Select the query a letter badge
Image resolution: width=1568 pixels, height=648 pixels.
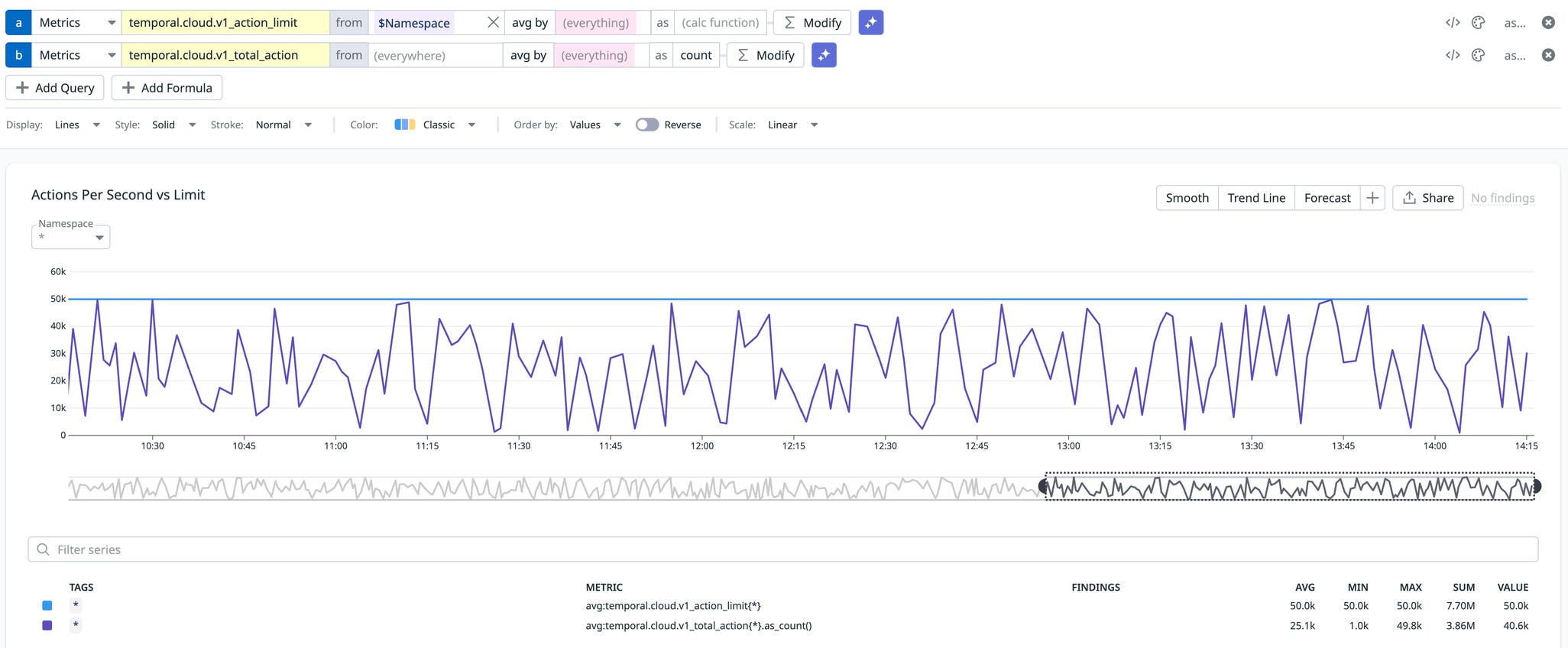coord(18,22)
